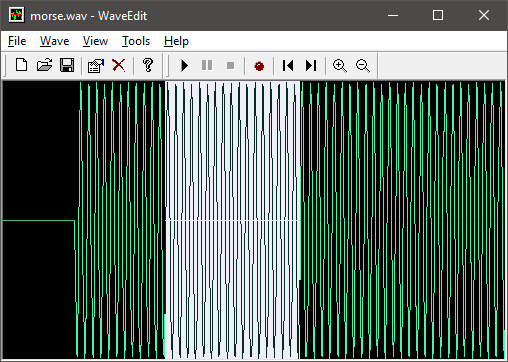This screenshot has height=362, width=508.
Task: Save morse.wav with the floppy disk icon
Action: click(67, 65)
